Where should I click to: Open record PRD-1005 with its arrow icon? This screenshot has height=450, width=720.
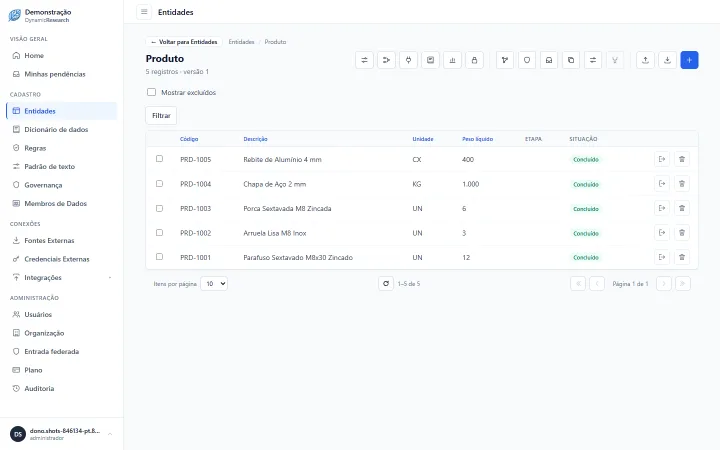click(x=662, y=159)
